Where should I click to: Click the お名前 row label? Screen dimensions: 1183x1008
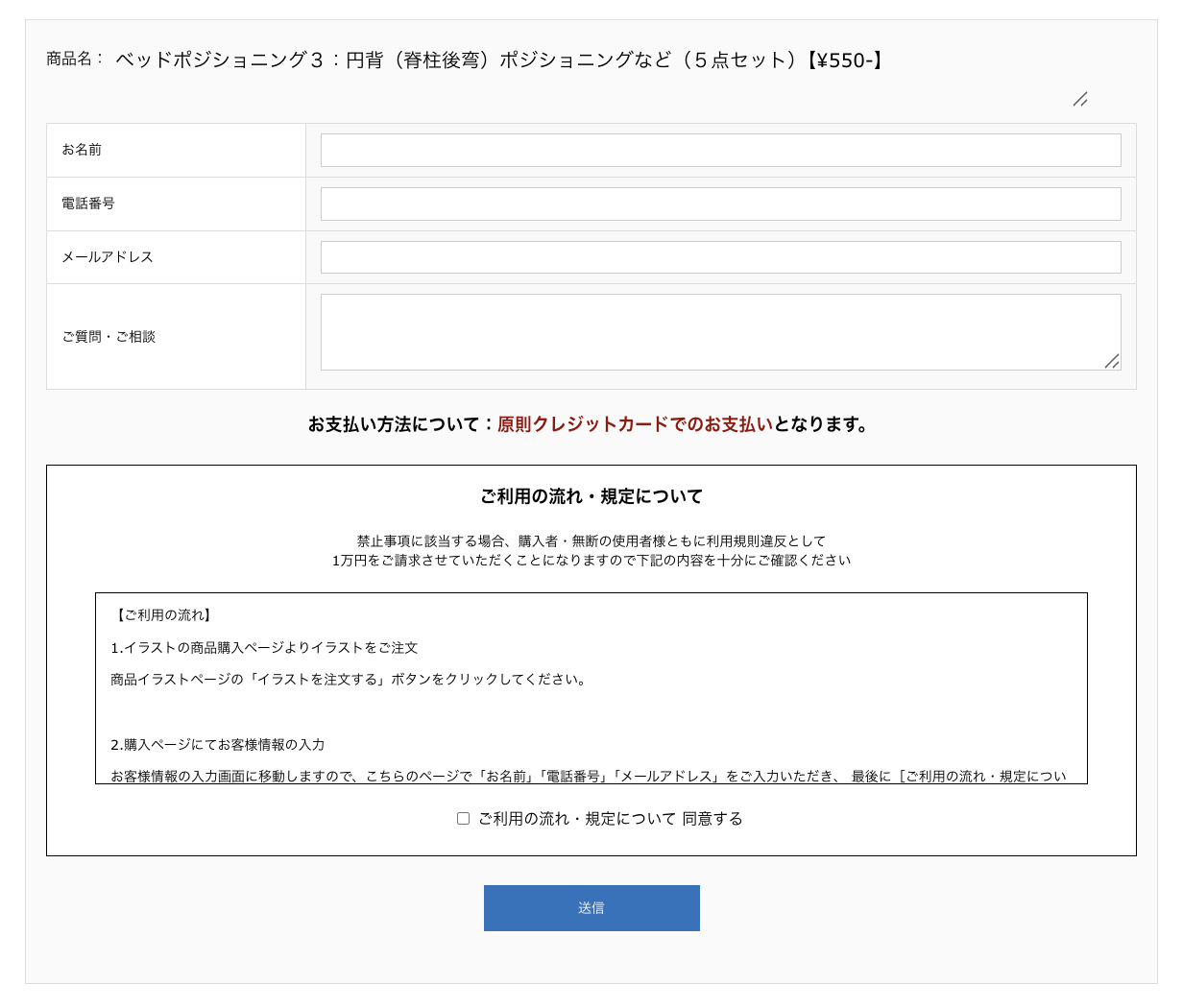click(82, 150)
